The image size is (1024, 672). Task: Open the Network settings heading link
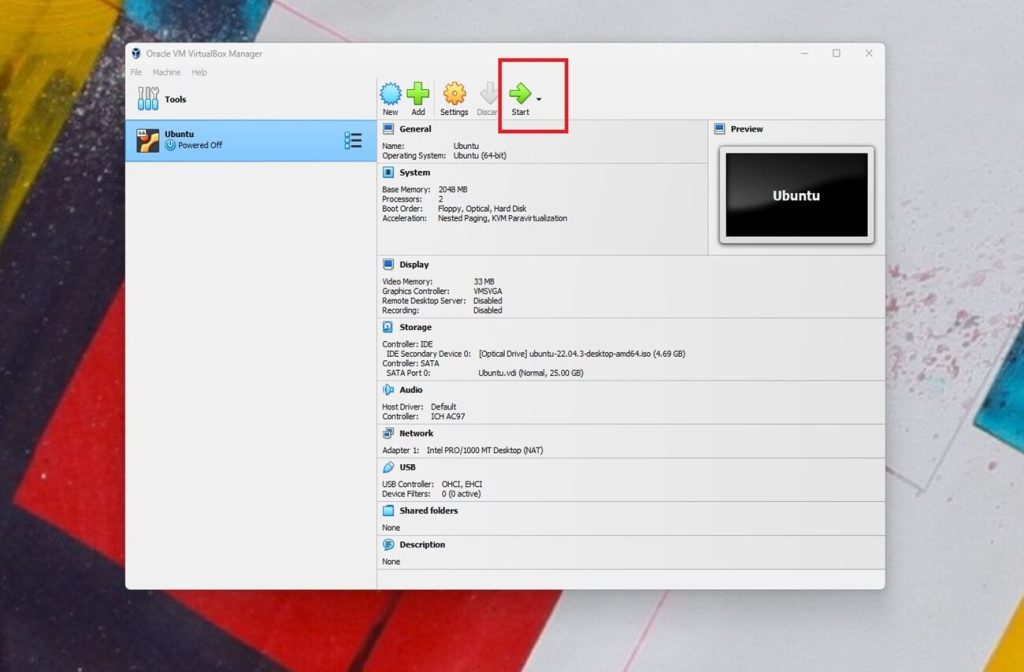416,434
